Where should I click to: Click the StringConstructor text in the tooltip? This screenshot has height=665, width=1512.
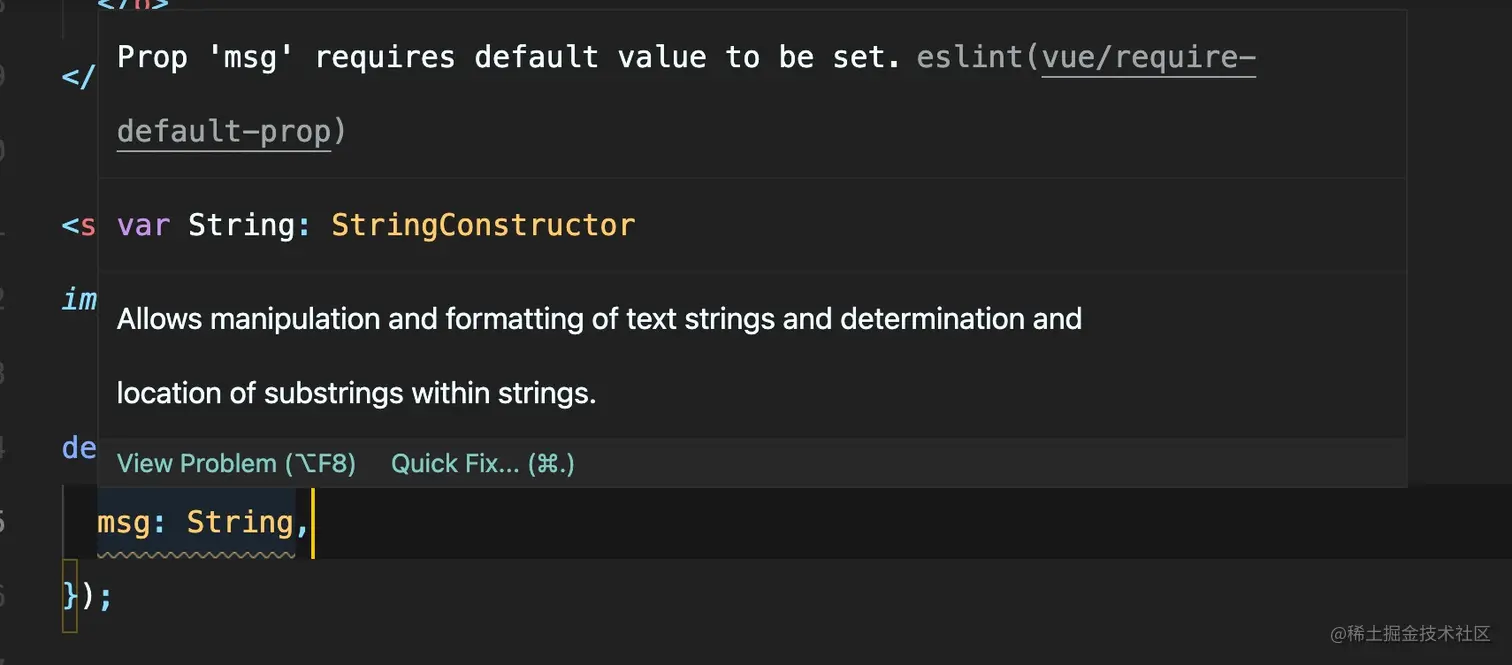click(483, 225)
